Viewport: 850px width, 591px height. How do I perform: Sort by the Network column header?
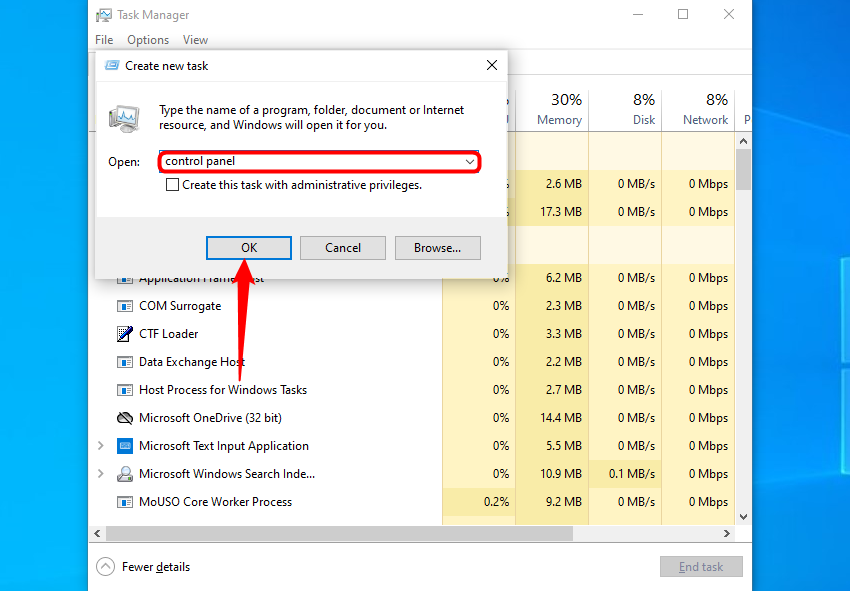(x=698, y=110)
